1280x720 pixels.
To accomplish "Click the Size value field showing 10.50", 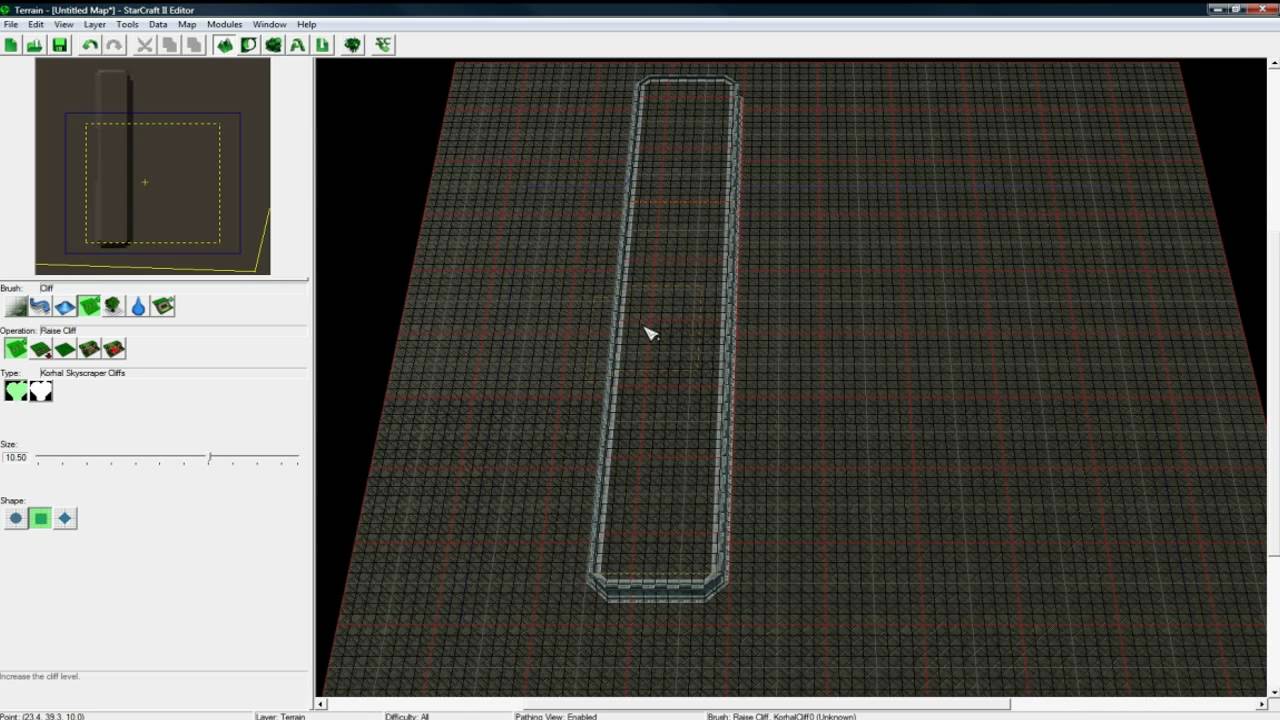I will pos(16,457).
